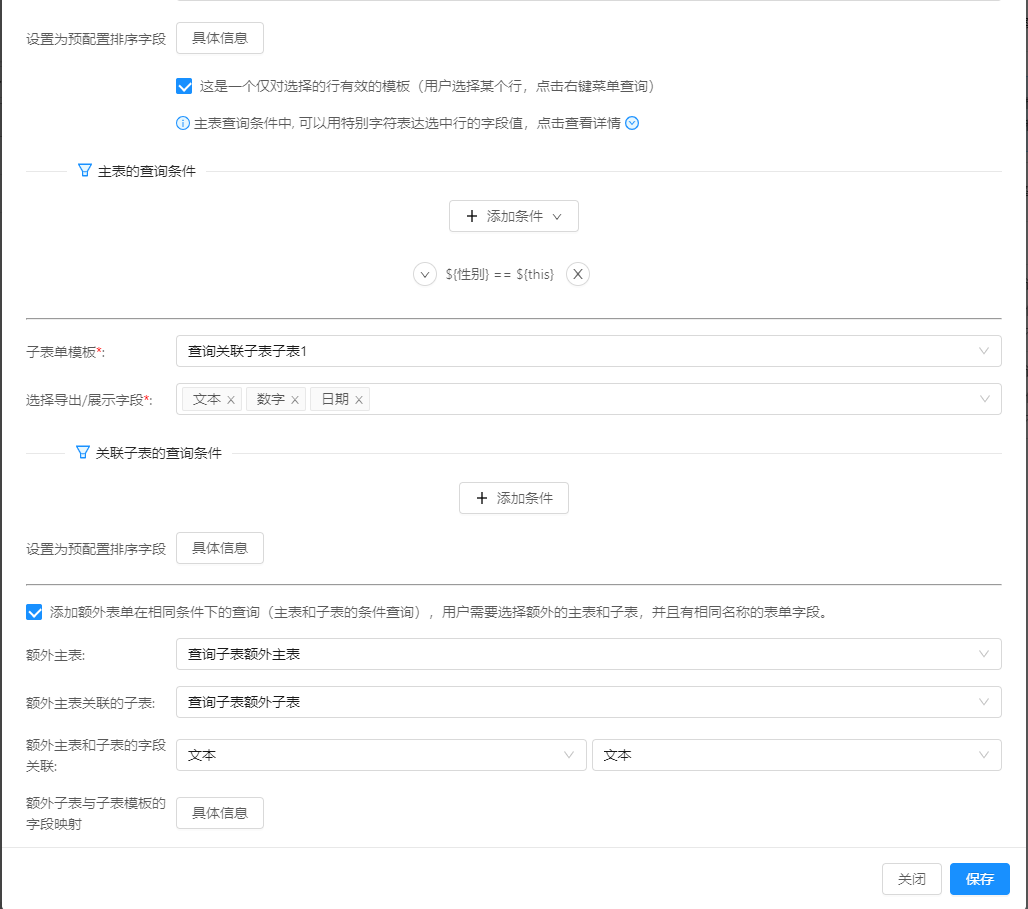Viewport: 1028px width, 909px height.
Task: Open the 添加条件 dropdown under 主表的查询条件
Action: coord(514,216)
